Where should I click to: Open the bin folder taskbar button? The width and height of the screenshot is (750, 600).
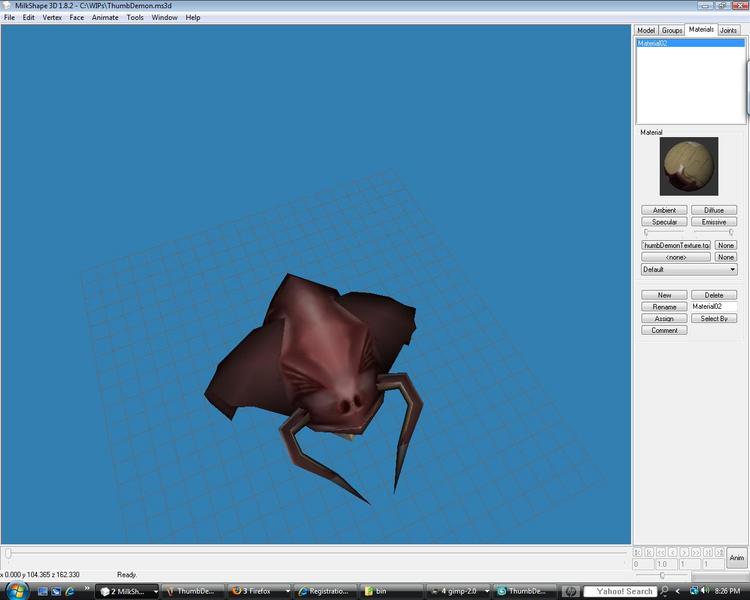[x=391, y=591]
